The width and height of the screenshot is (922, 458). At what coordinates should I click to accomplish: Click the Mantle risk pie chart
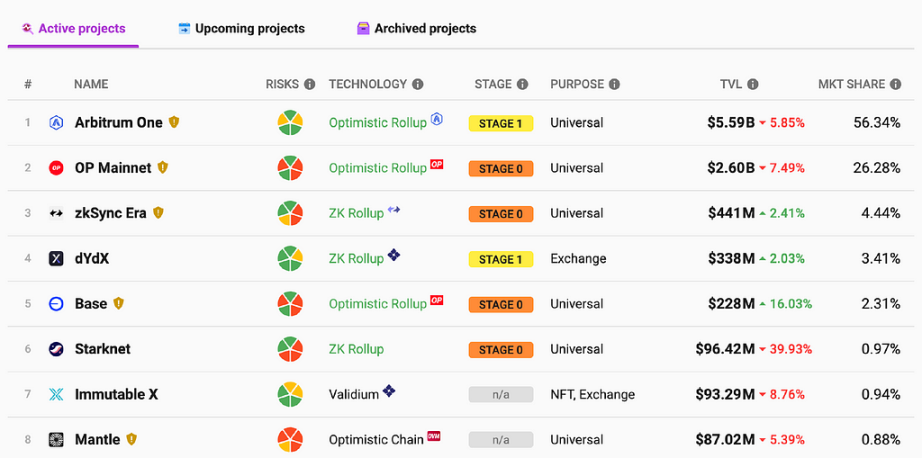[290, 440]
